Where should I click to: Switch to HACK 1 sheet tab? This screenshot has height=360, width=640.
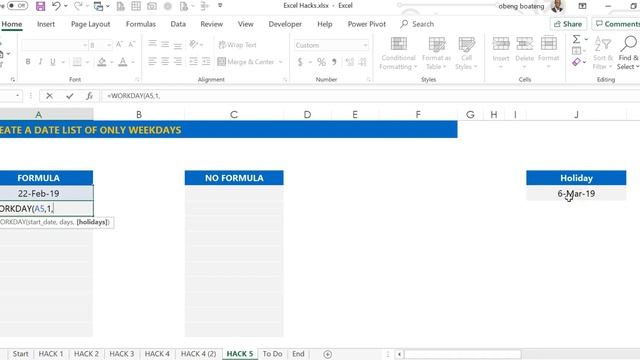coord(51,354)
